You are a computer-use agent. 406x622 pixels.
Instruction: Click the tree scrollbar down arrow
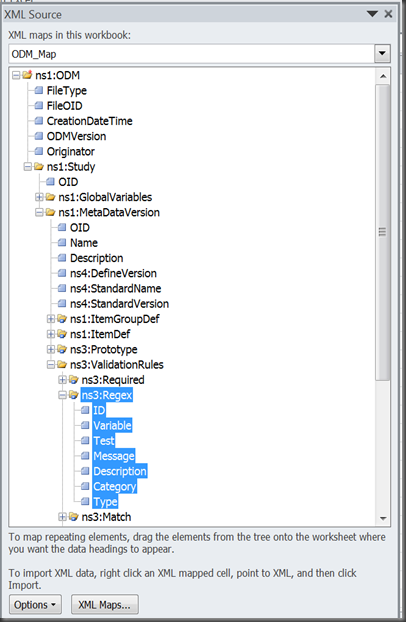(383, 518)
